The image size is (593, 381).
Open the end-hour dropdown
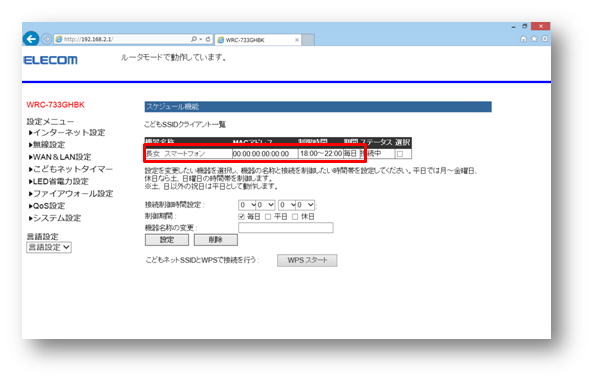click(x=287, y=205)
